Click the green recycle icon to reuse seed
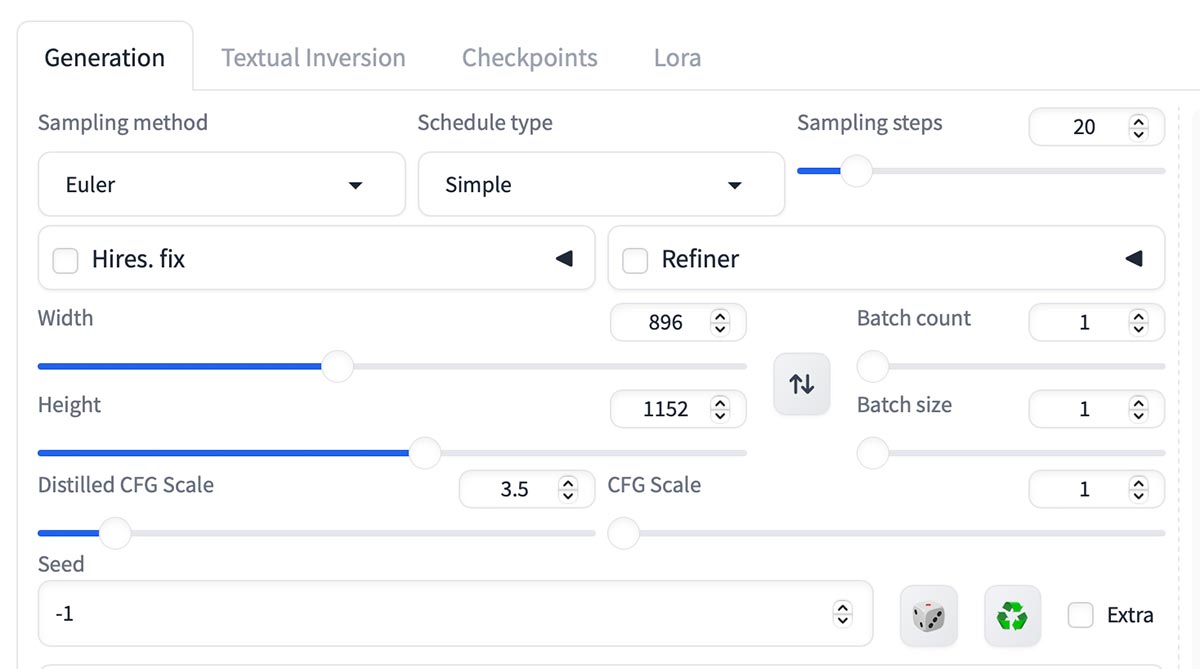The height and width of the screenshot is (669, 1200). tap(1012, 615)
